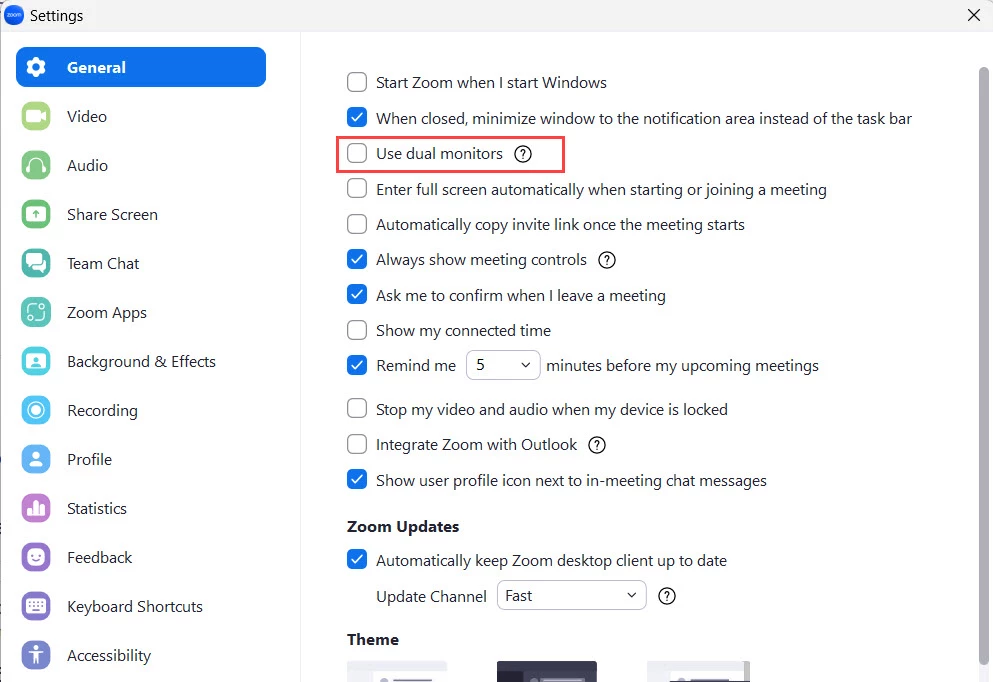Image resolution: width=993 pixels, height=682 pixels.
Task: Click the Keyboard Shortcuts keyboard icon
Action: coord(36,607)
